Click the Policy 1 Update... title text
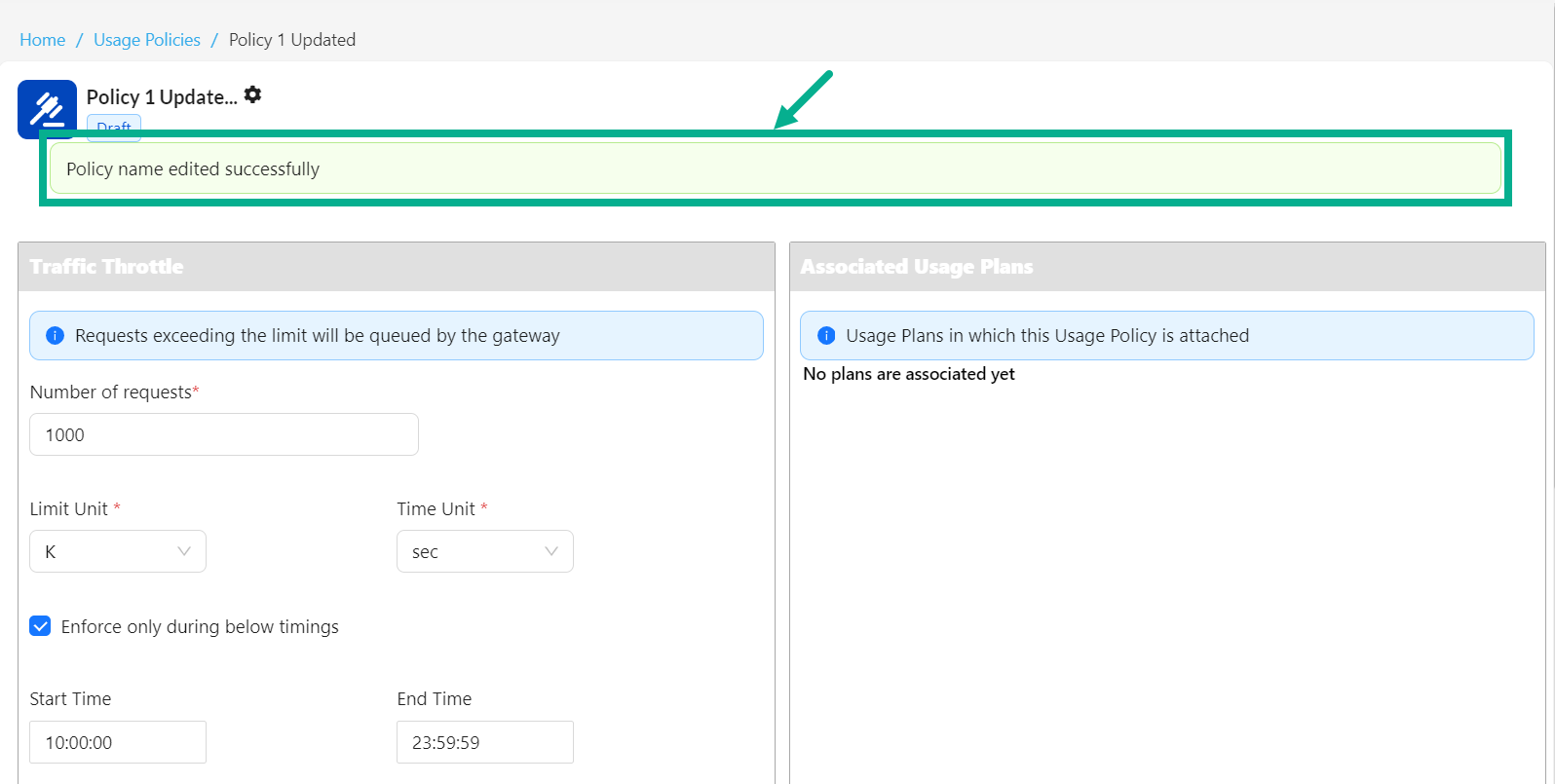 (x=162, y=97)
